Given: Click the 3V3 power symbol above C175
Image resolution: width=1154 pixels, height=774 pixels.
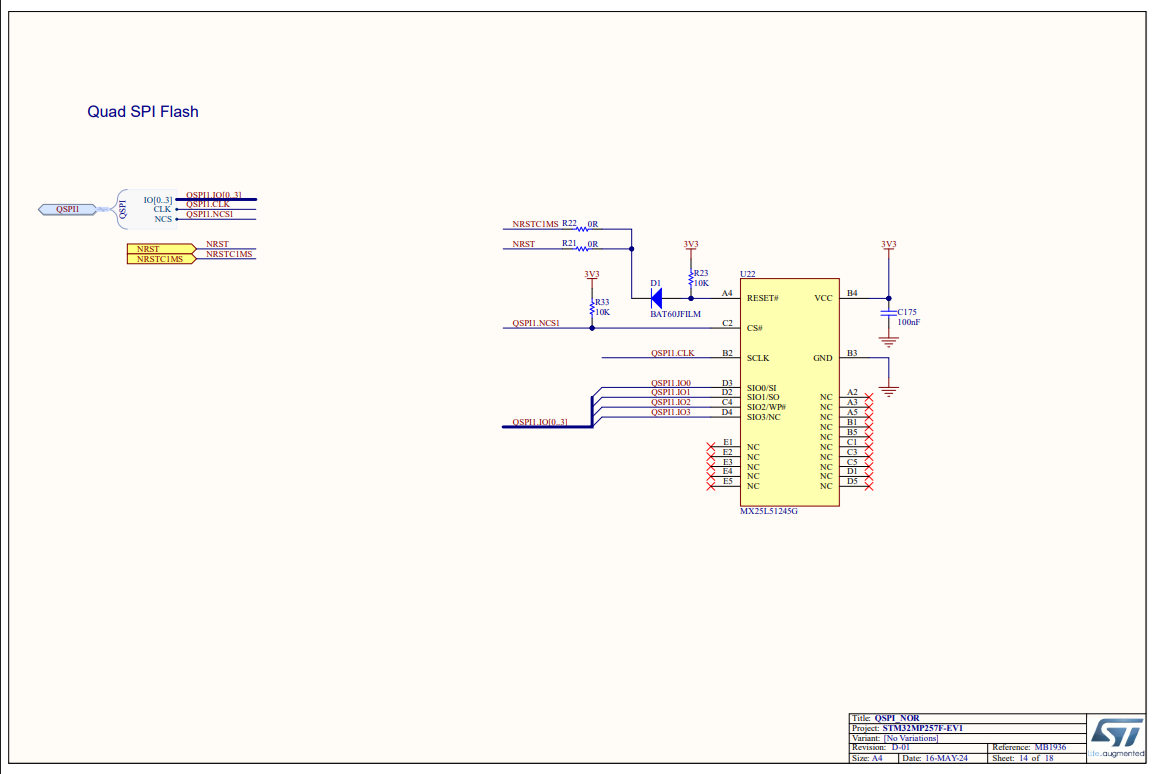Looking at the screenshot, I should click(888, 245).
